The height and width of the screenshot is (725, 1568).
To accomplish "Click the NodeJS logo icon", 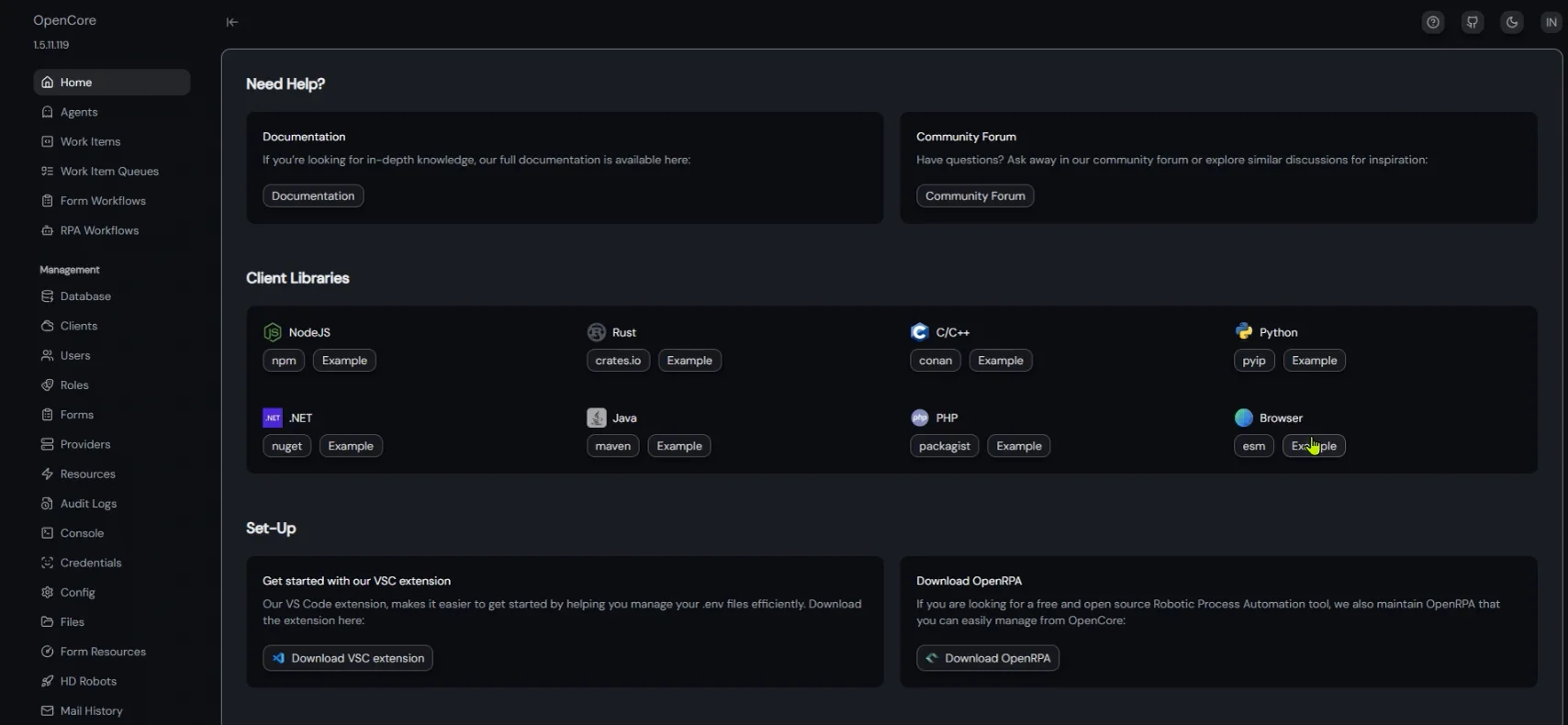I will pyautogui.click(x=273, y=332).
